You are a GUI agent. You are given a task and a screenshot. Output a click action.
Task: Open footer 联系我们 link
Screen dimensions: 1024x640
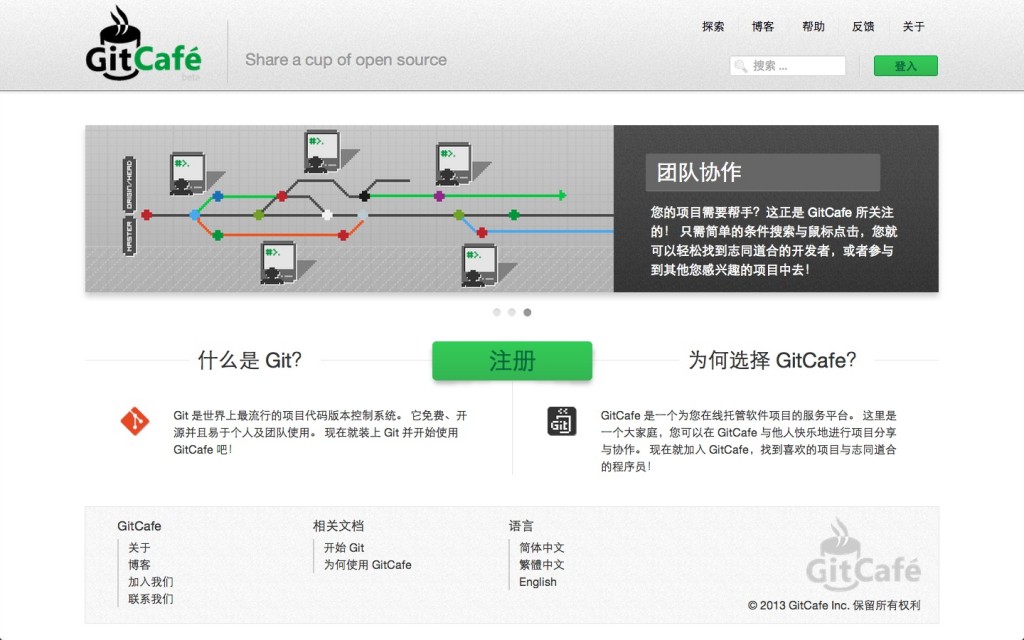pyautogui.click(x=151, y=599)
